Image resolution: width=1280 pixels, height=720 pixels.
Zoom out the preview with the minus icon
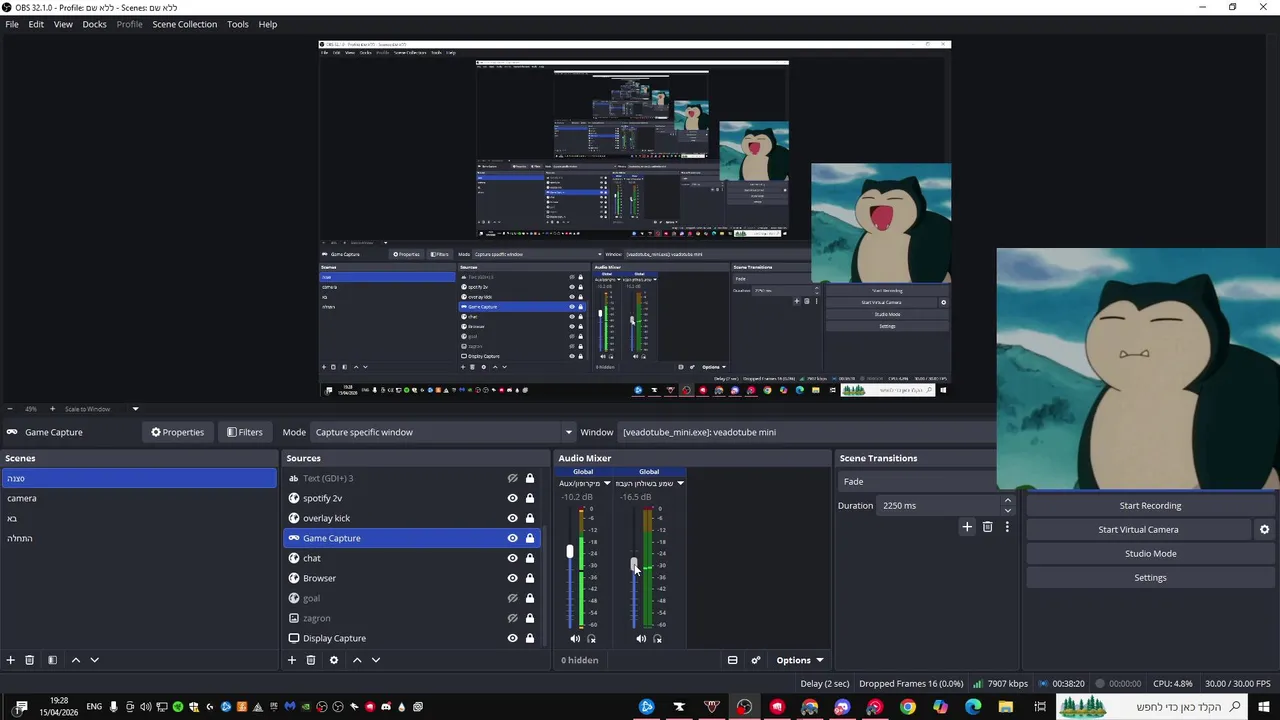coord(10,408)
